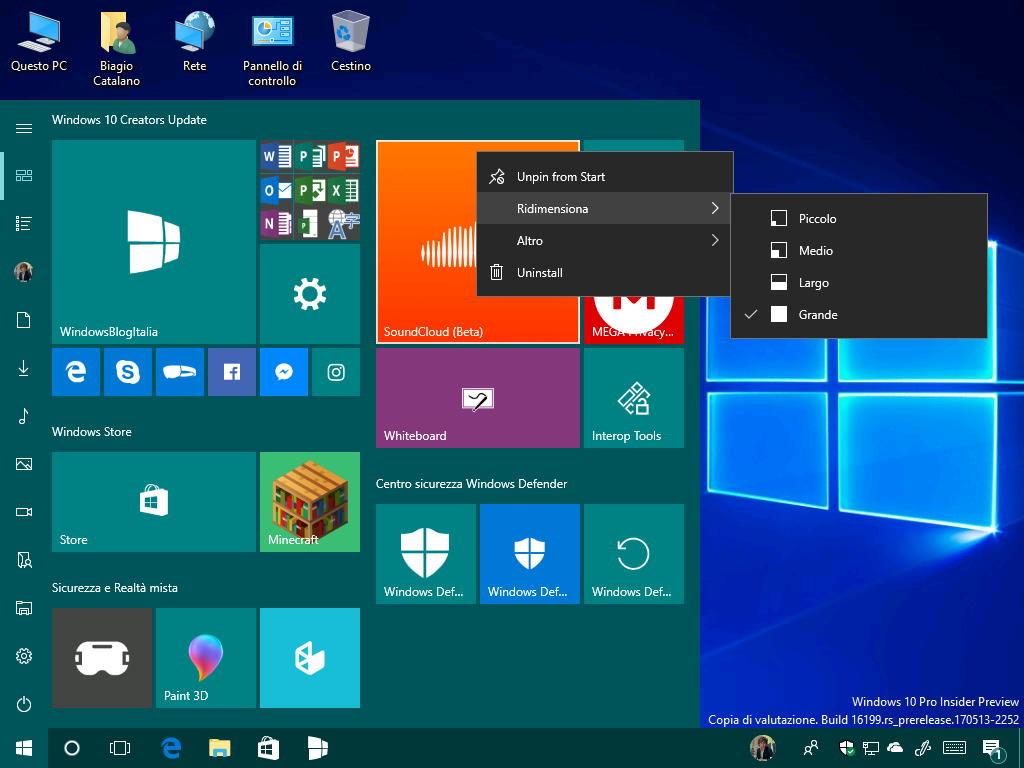Open the Skype small tile
This screenshot has width=1024, height=768.
[x=128, y=372]
